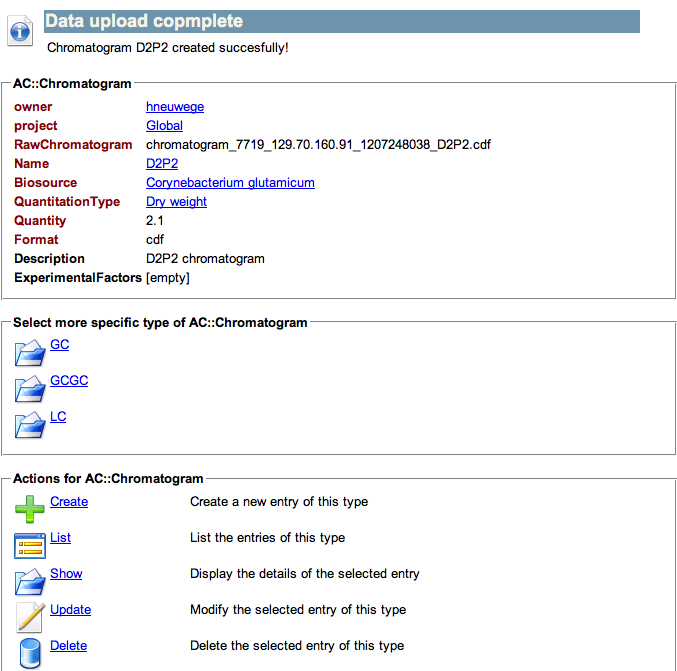
Task: Open owner link hneuwege
Action: 175,107
